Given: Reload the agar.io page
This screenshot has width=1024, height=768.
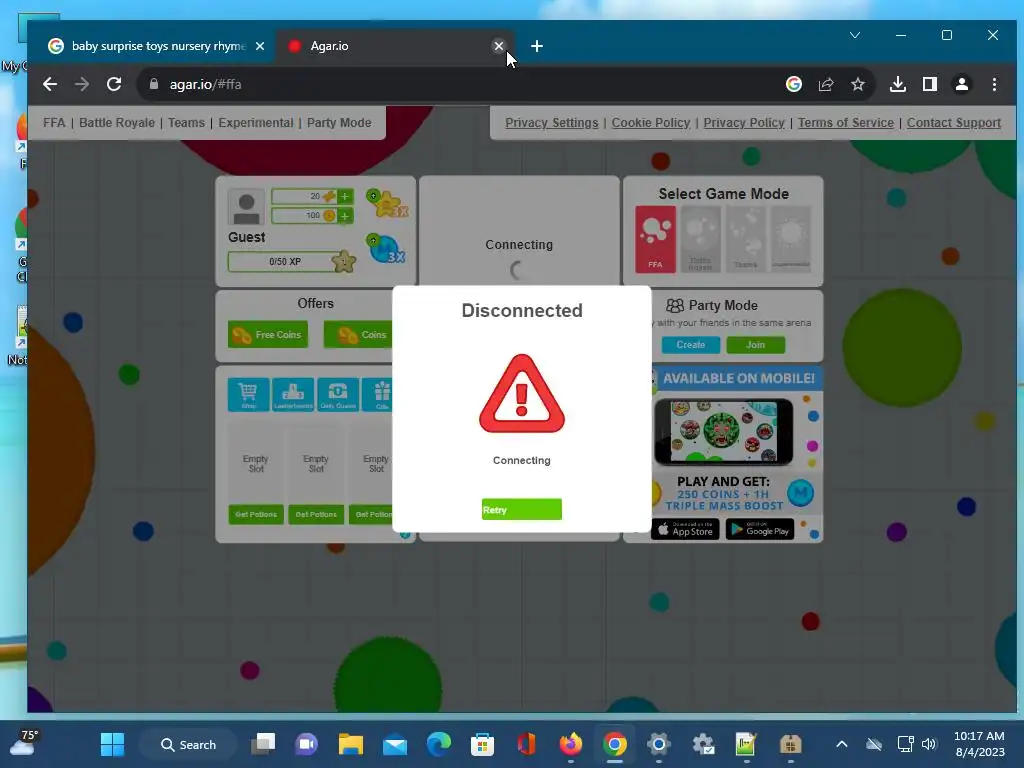Looking at the screenshot, I should [x=114, y=84].
